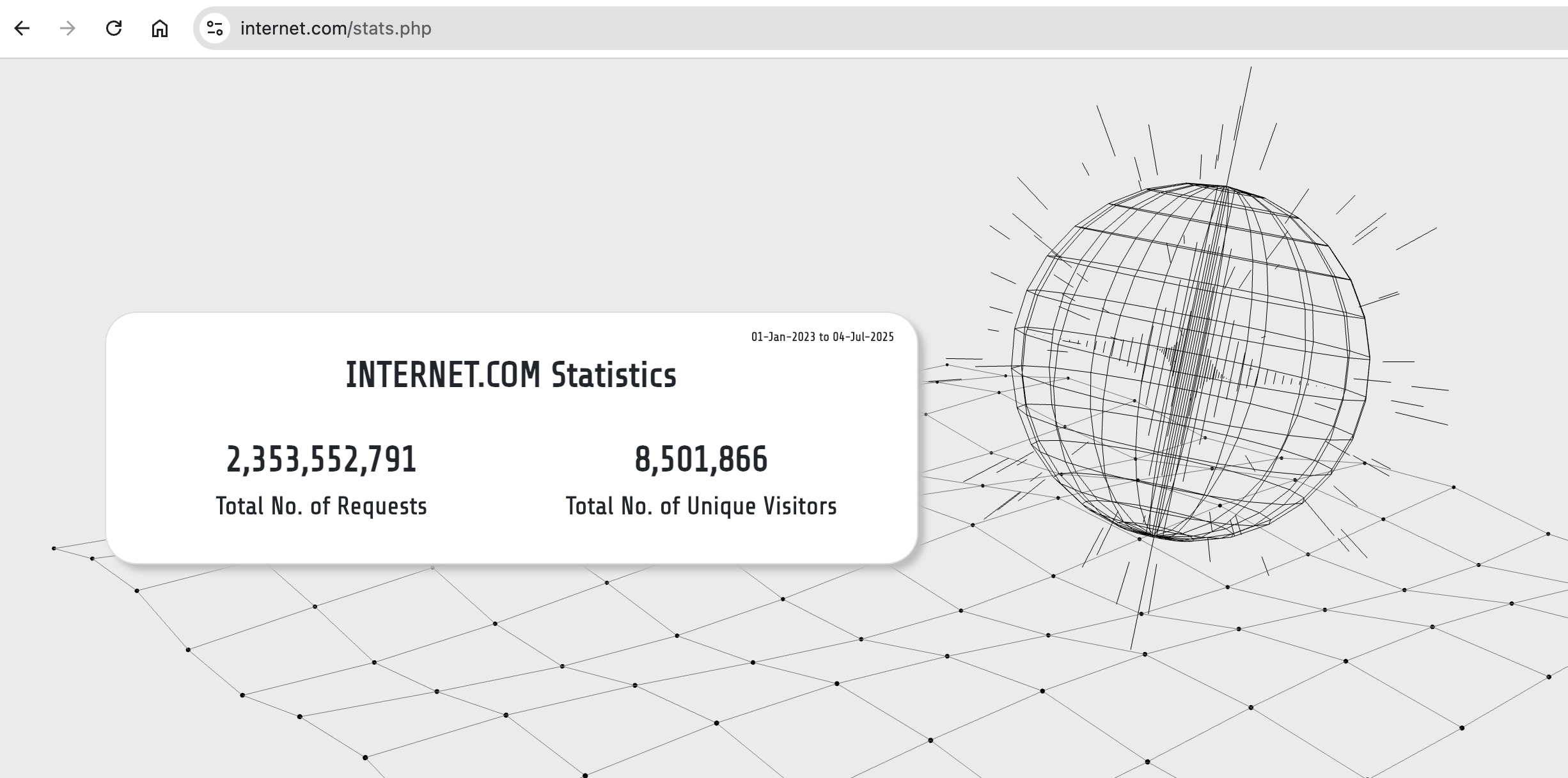Click the 2,353,552,791 requests number
The image size is (1568, 778).
coord(321,459)
